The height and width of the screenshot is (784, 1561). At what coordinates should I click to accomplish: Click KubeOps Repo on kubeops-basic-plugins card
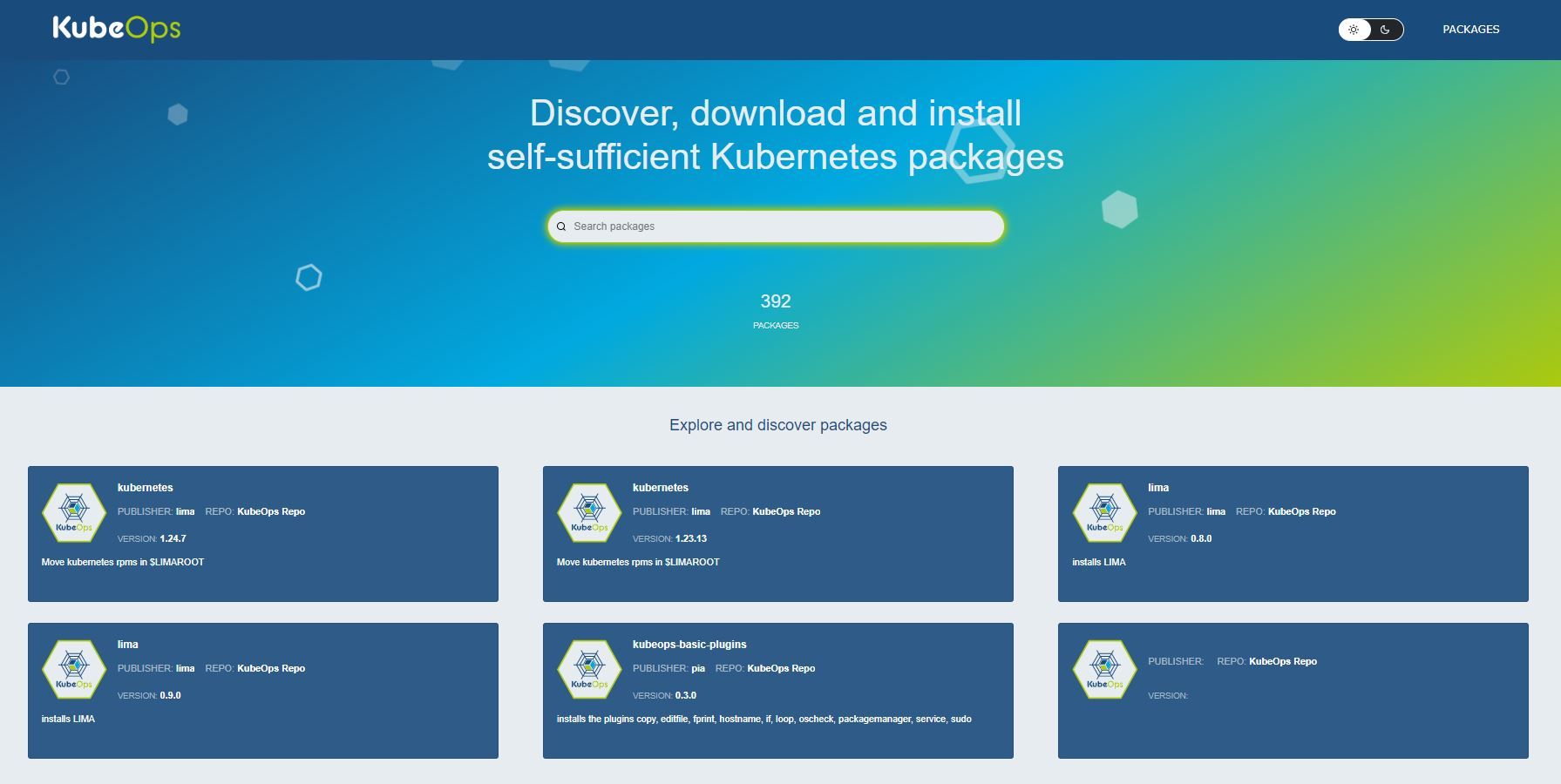781,668
